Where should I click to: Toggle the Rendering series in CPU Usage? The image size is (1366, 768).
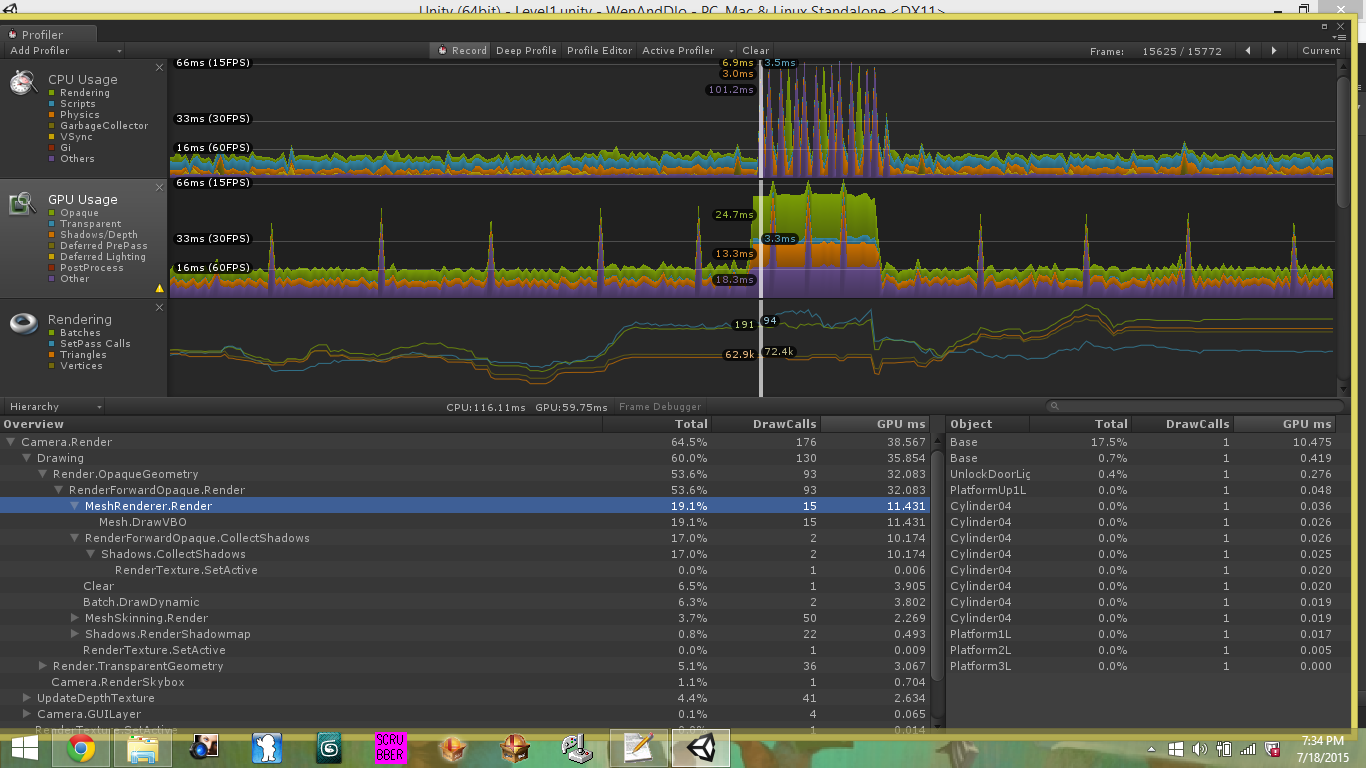(79, 93)
